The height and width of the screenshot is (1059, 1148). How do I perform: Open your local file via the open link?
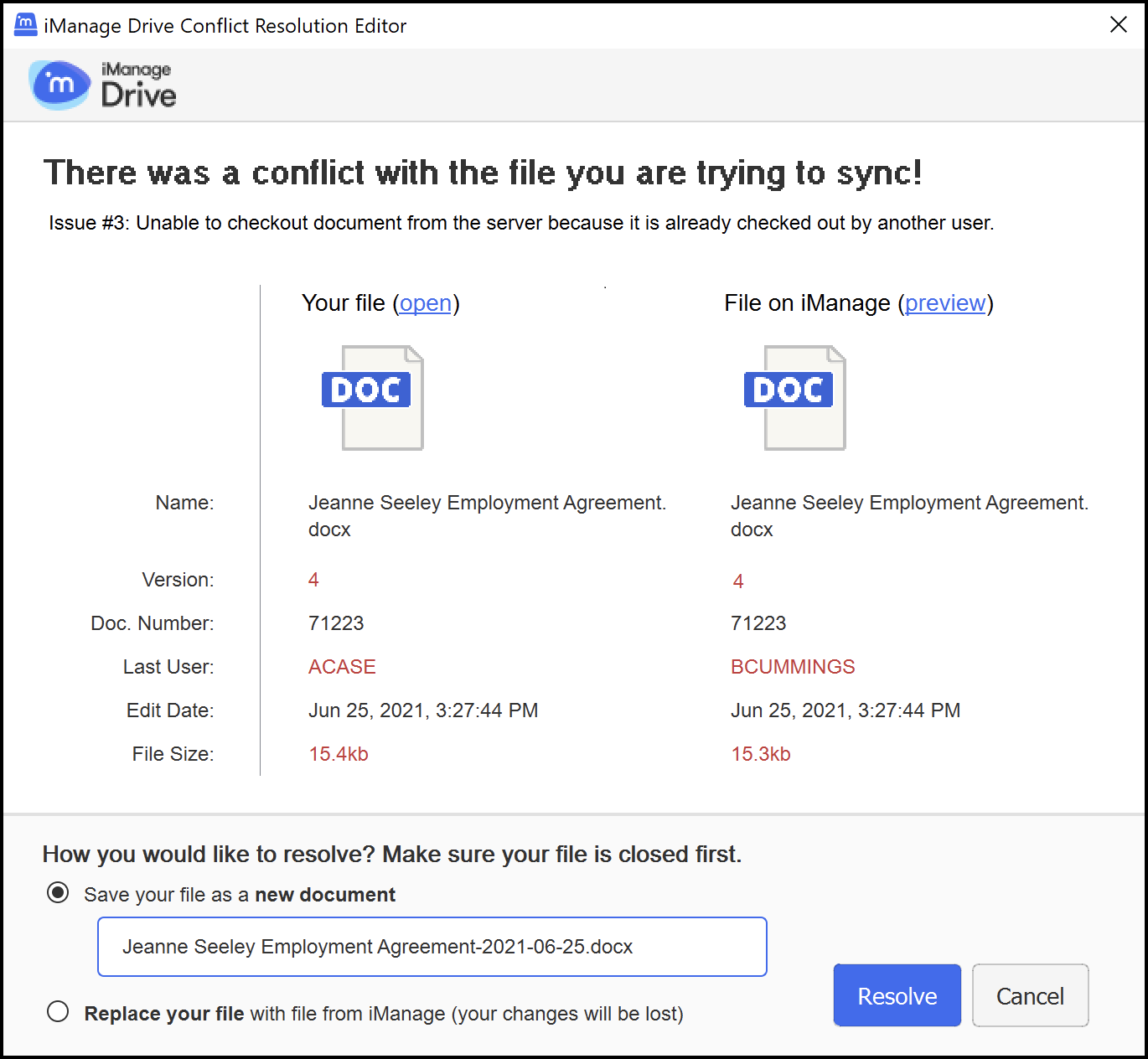pos(425,303)
